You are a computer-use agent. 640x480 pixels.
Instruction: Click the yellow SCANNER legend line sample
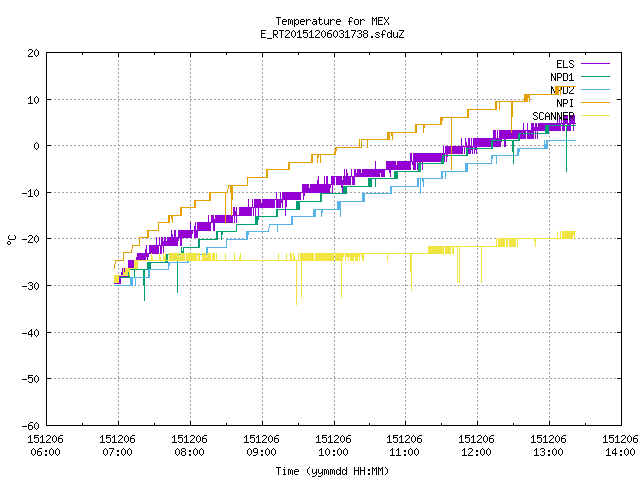click(595, 116)
